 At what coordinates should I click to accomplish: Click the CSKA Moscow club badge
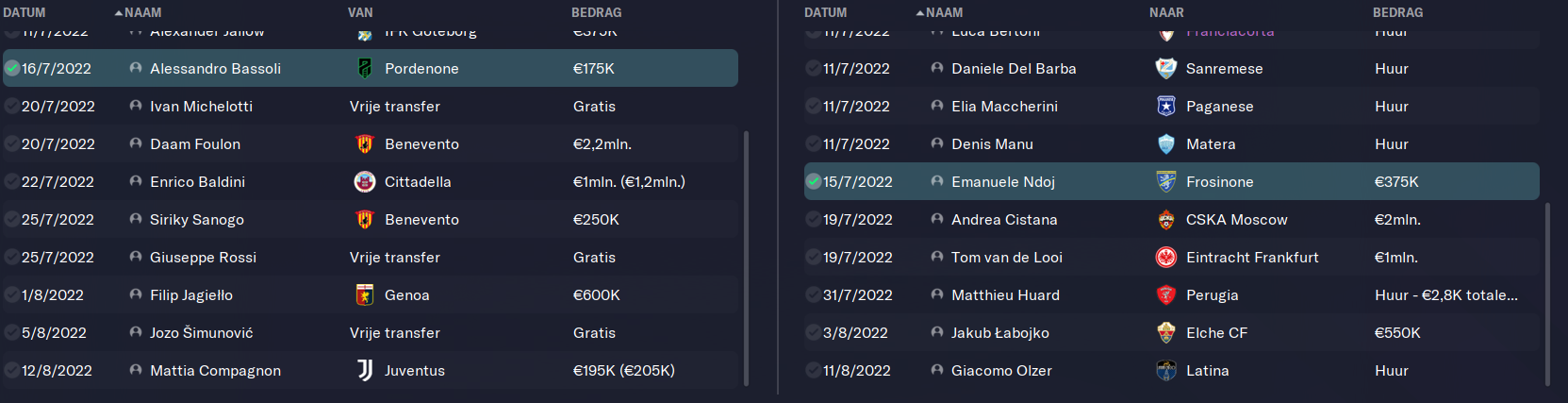click(1166, 219)
